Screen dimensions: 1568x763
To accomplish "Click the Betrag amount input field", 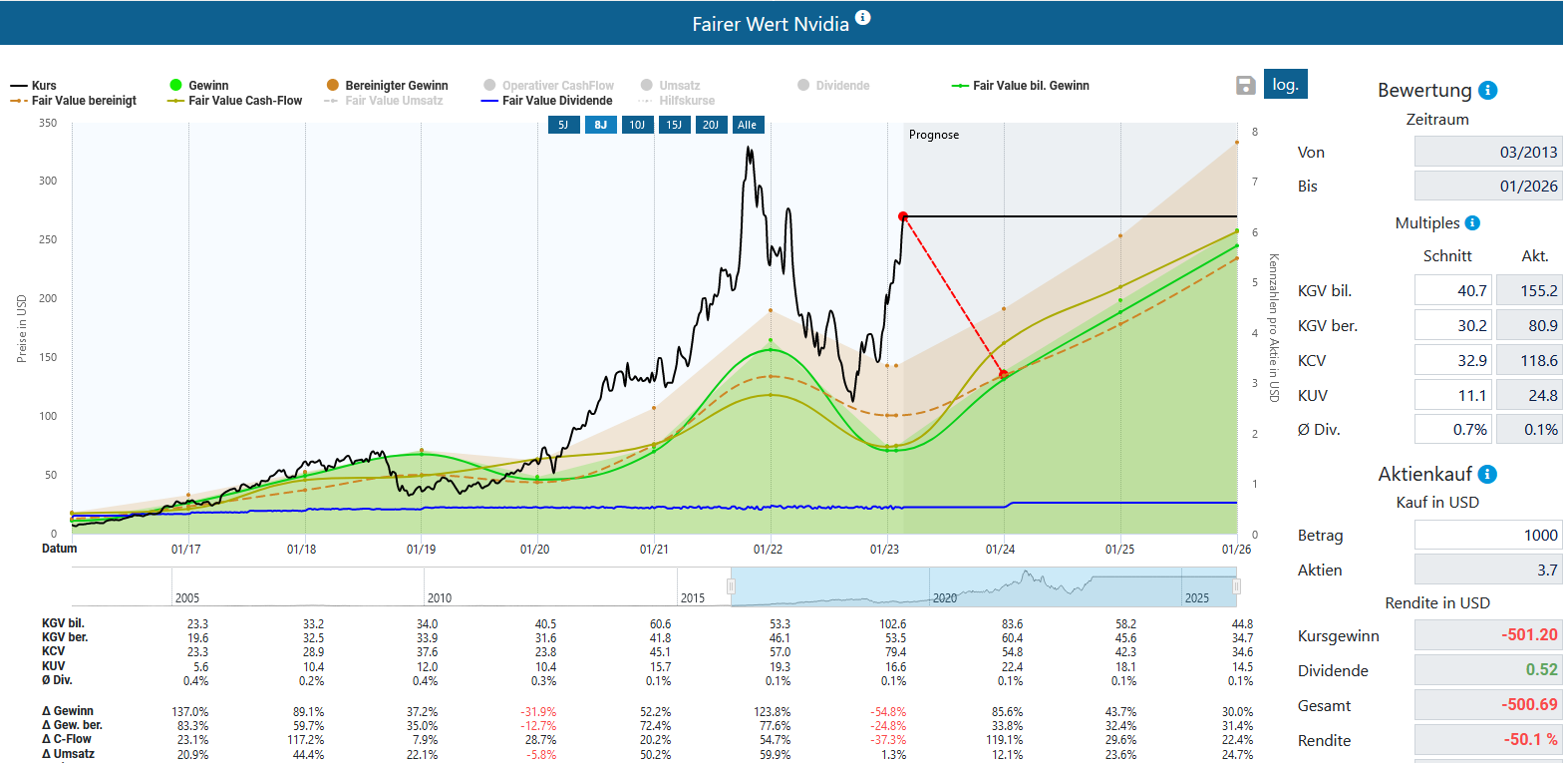I will click(x=1488, y=535).
